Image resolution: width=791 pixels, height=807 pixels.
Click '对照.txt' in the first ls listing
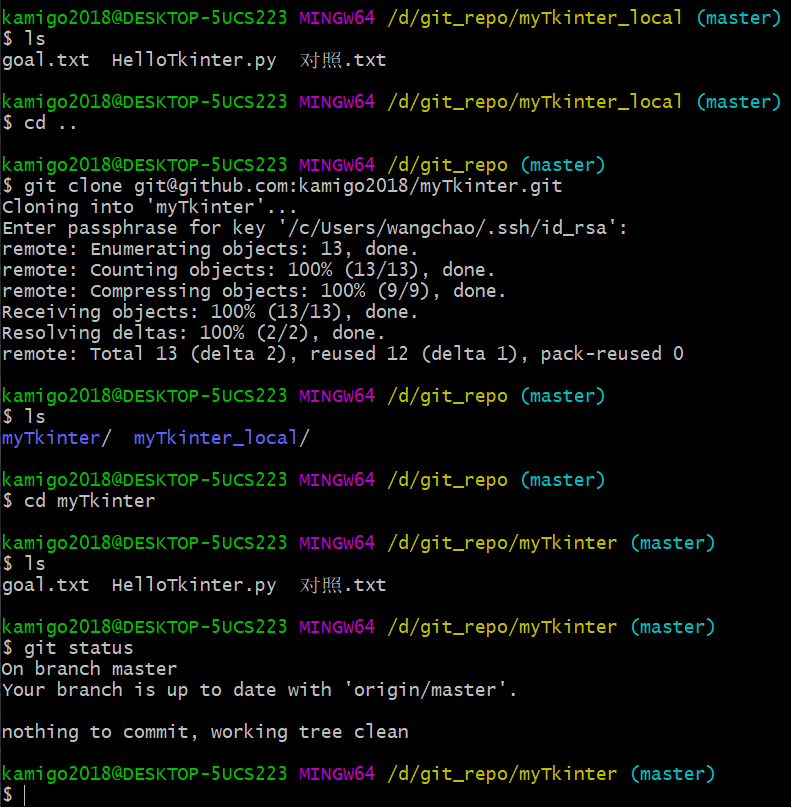(343, 60)
